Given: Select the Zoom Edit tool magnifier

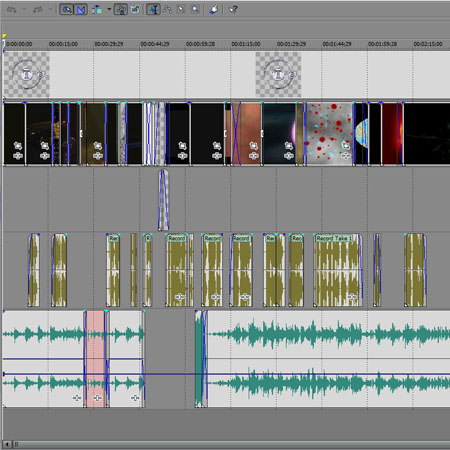Looking at the screenshot, I should click(195, 9).
